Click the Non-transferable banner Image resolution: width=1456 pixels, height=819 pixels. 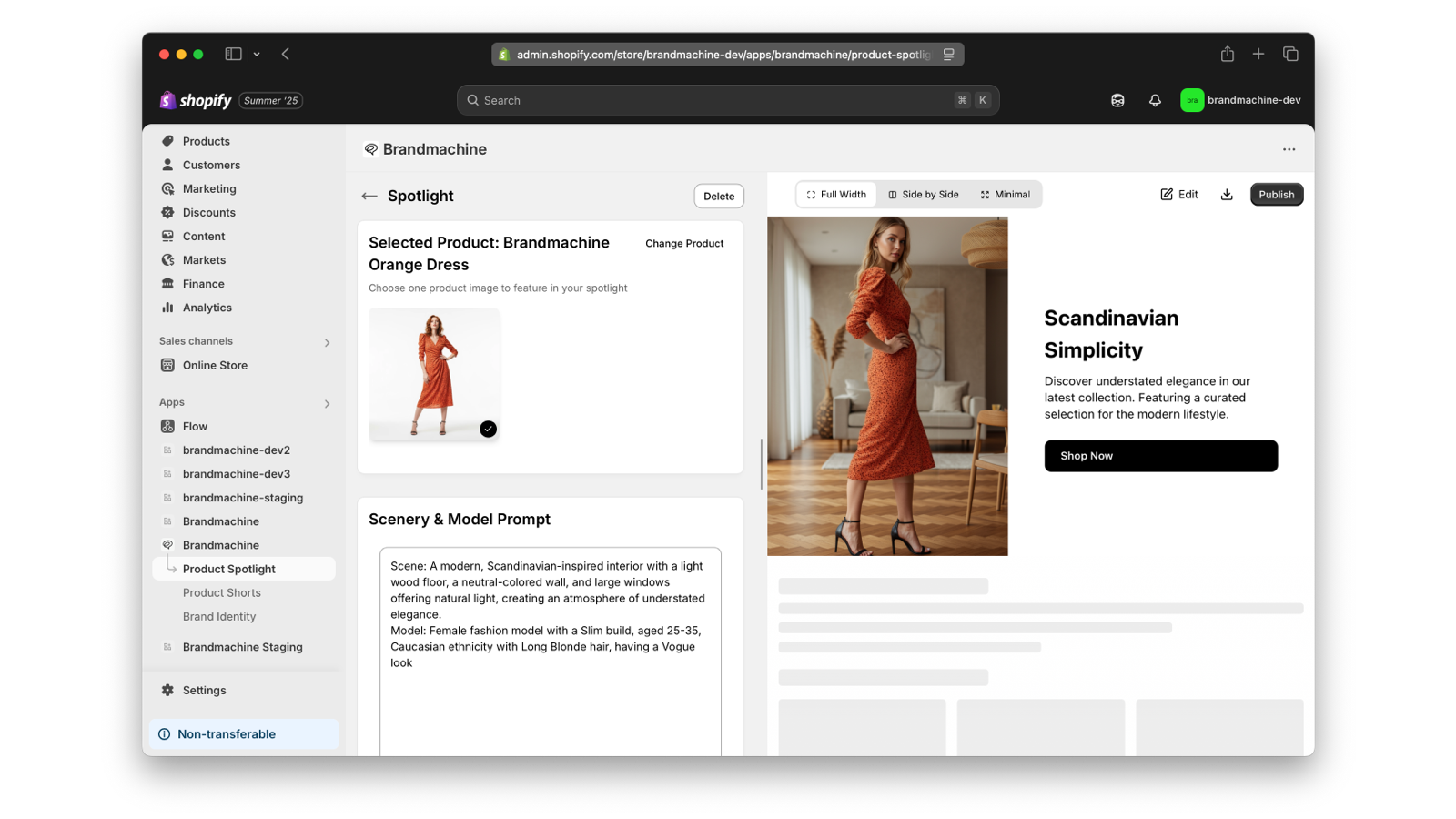coord(244,734)
